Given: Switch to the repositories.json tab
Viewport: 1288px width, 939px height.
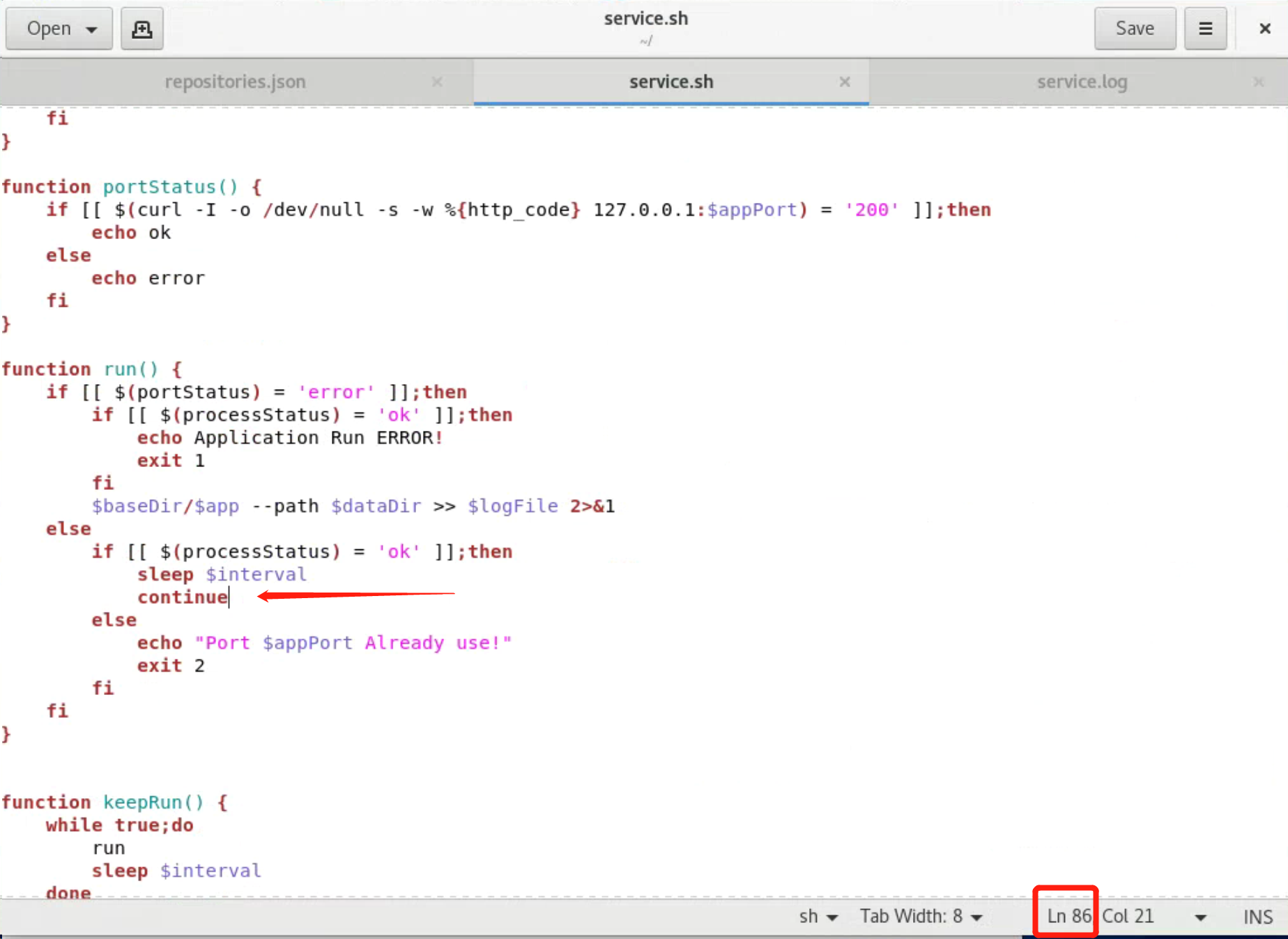Looking at the screenshot, I should click(235, 82).
